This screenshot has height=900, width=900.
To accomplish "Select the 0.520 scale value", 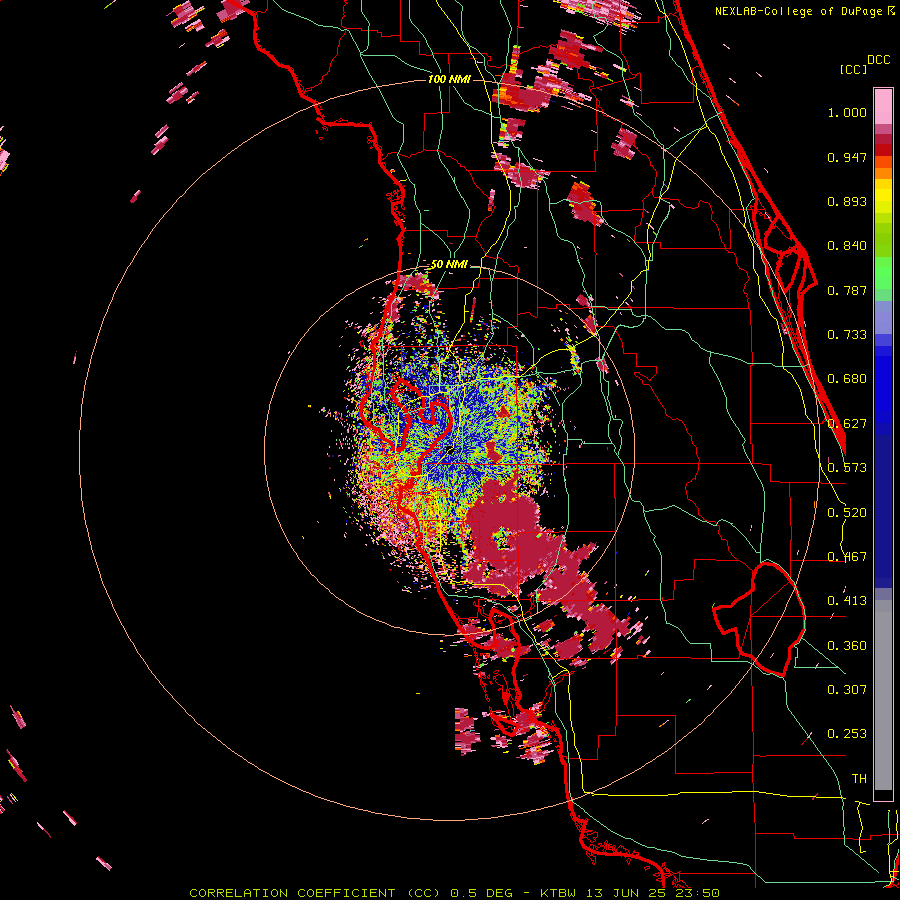I will click(x=847, y=513).
